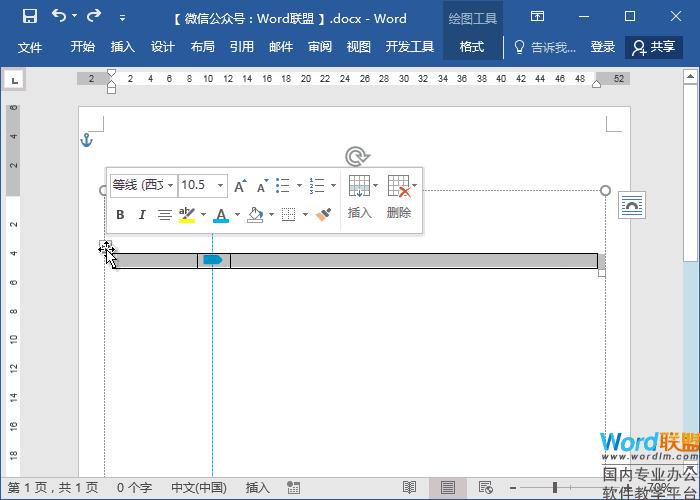Click page count 第 1 页，共 1 页
700x500 pixels.
click(53, 488)
